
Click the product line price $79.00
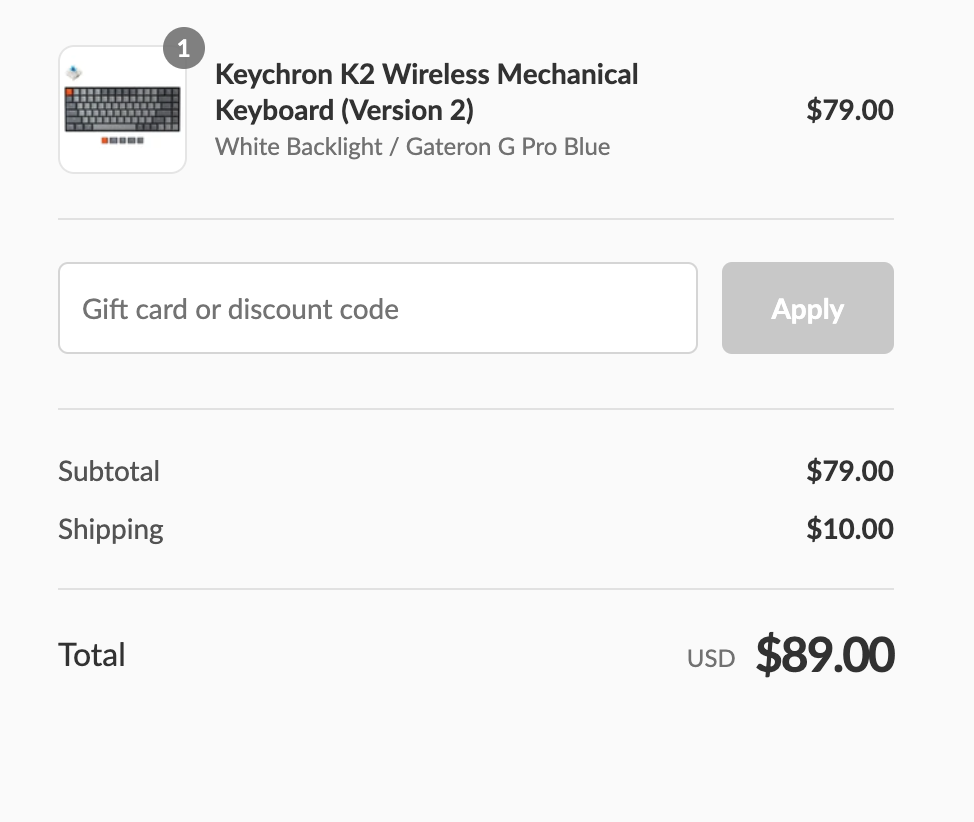point(849,110)
